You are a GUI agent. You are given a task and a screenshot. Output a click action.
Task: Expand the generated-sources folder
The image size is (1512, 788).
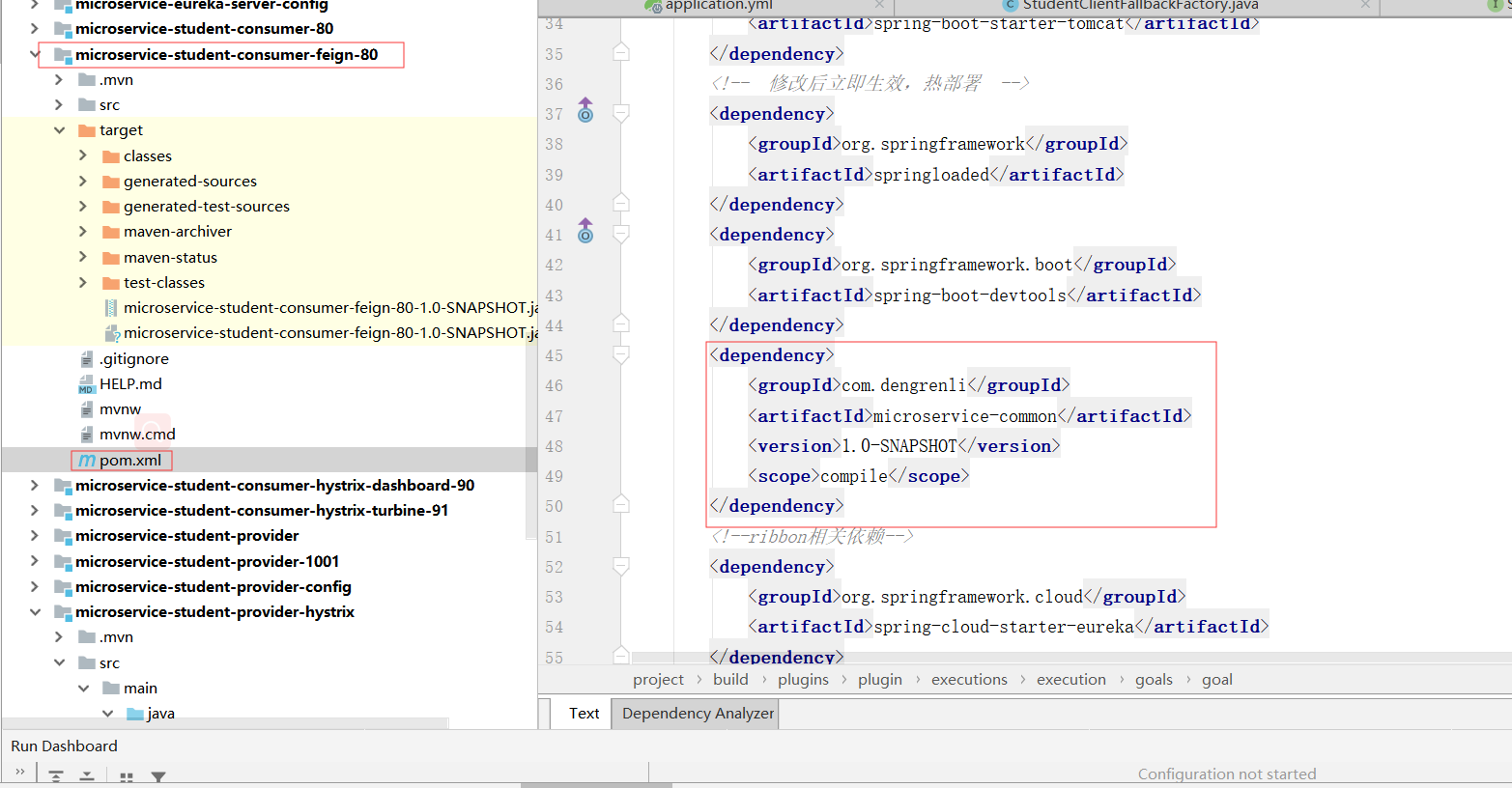pyautogui.click(x=83, y=181)
